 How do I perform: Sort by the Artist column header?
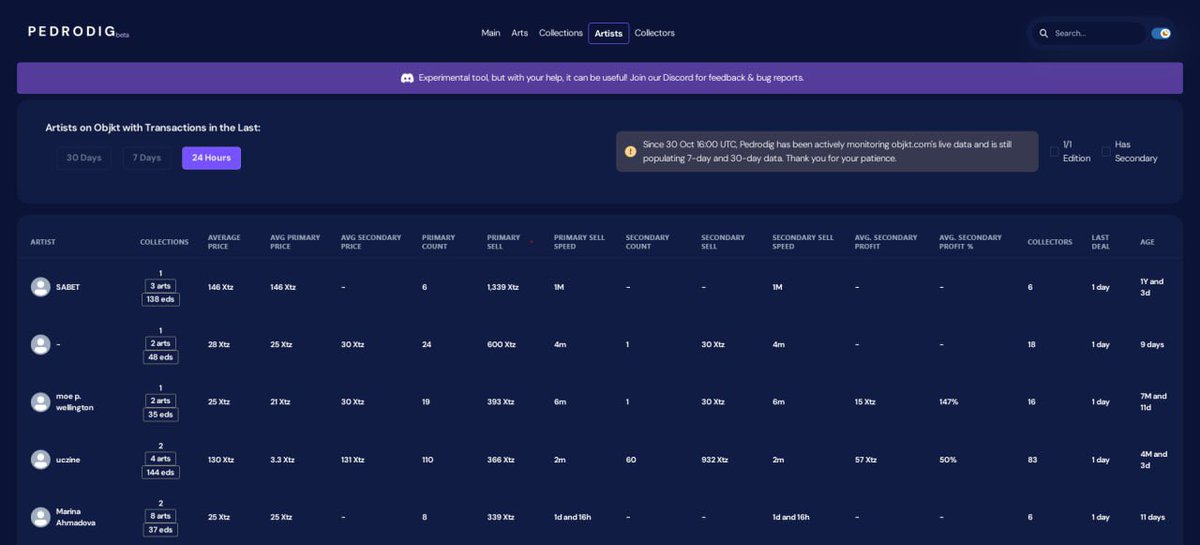tap(43, 242)
